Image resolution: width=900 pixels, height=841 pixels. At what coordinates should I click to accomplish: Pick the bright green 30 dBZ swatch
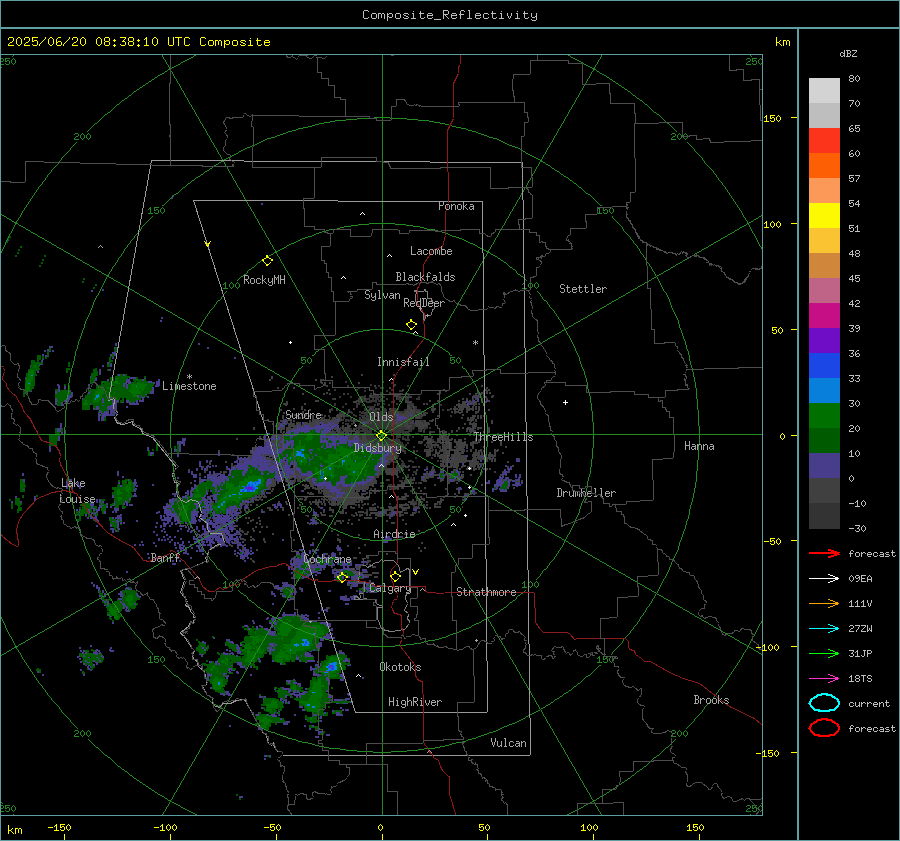point(824,416)
